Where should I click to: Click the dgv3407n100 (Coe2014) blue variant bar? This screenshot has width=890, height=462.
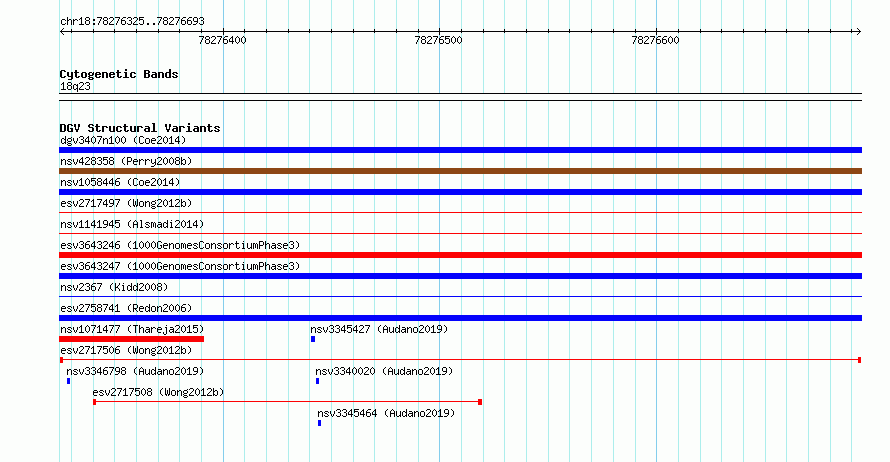[x=460, y=150]
